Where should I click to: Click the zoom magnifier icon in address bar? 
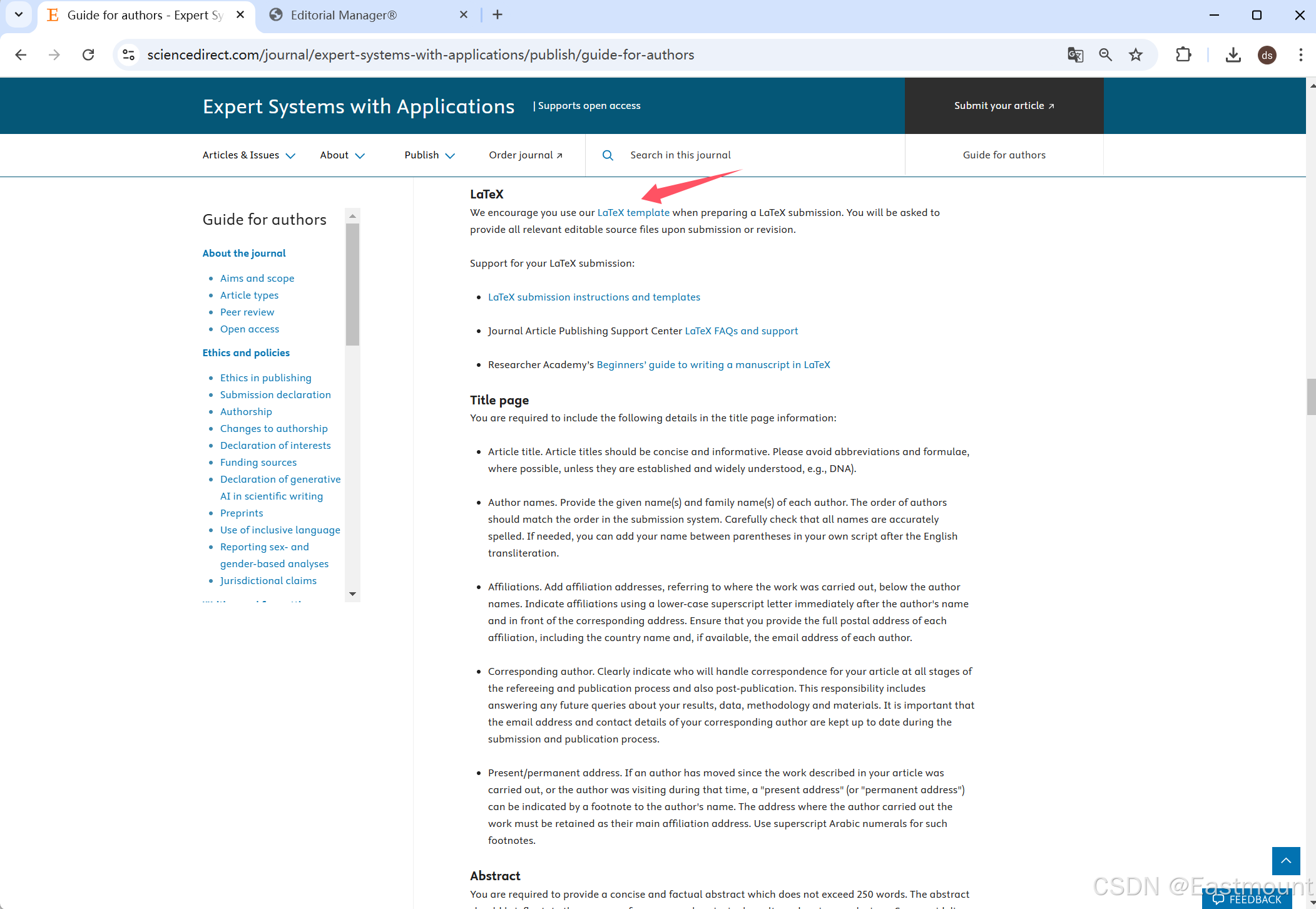[1106, 55]
